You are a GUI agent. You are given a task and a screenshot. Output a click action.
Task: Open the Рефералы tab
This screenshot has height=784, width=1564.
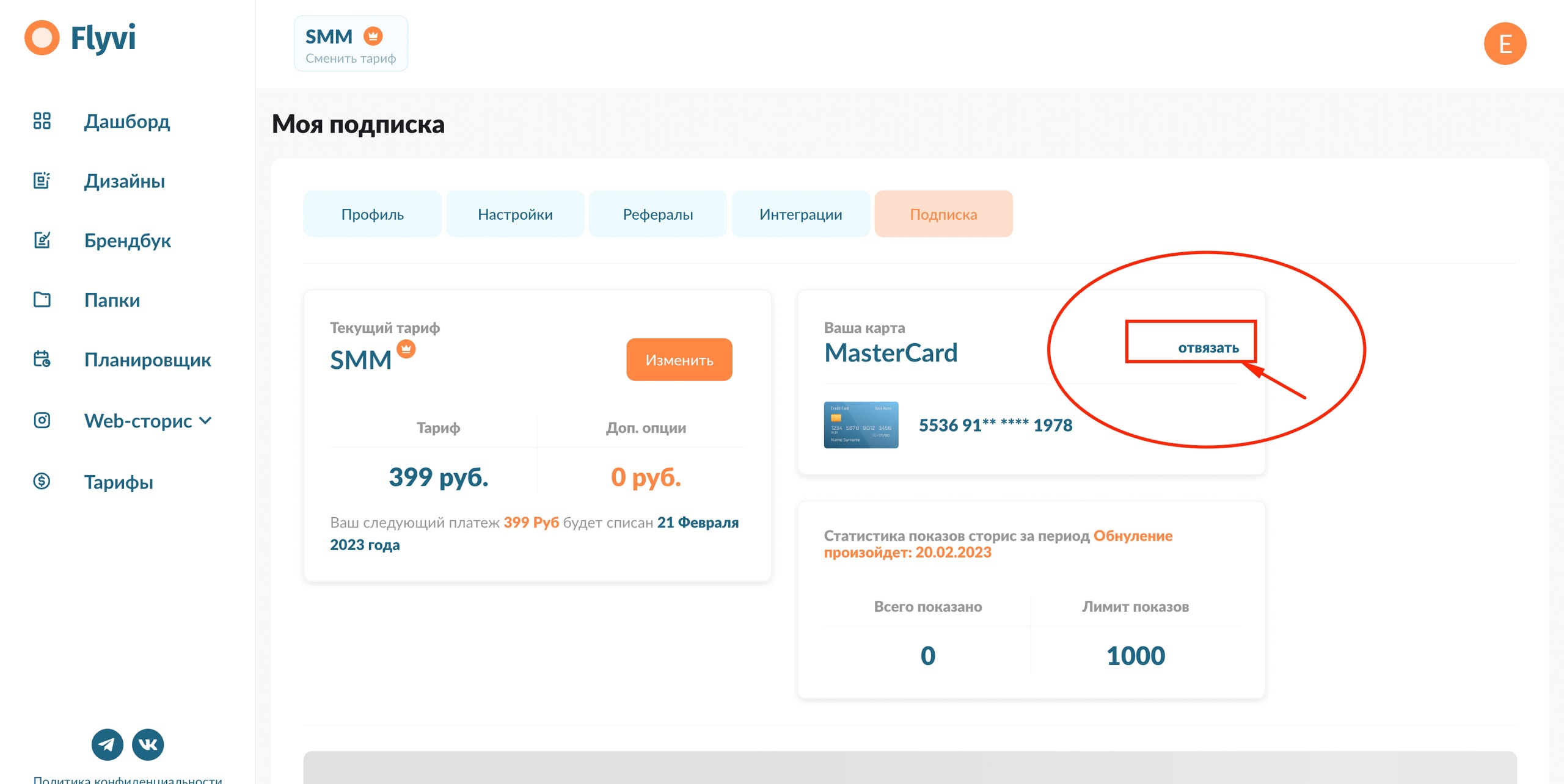click(657, 214)
